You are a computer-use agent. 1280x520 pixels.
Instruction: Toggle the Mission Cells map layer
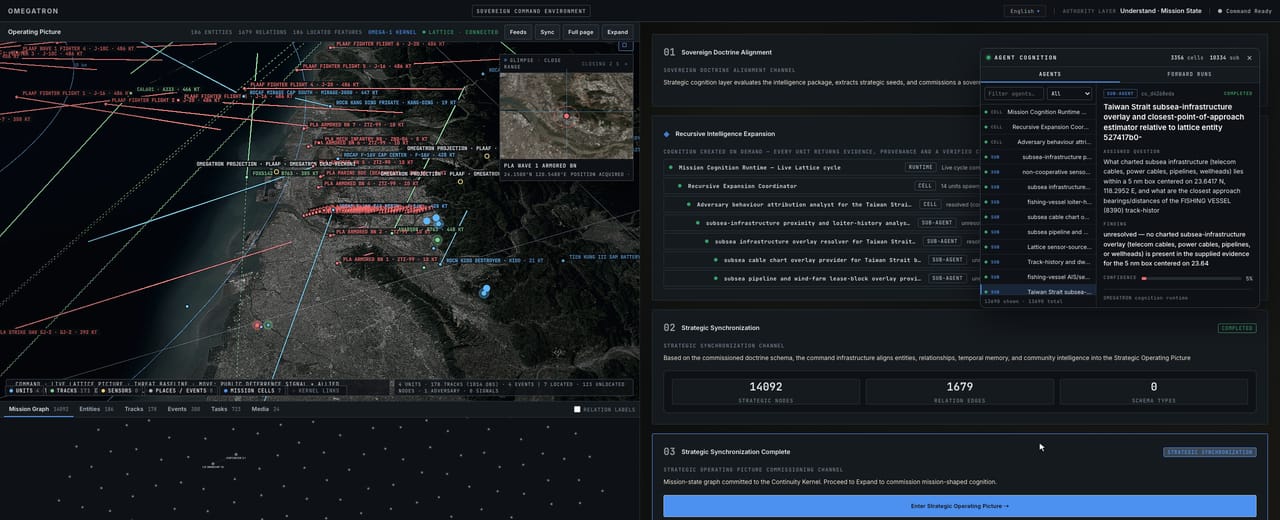click(x=254, y=390)
